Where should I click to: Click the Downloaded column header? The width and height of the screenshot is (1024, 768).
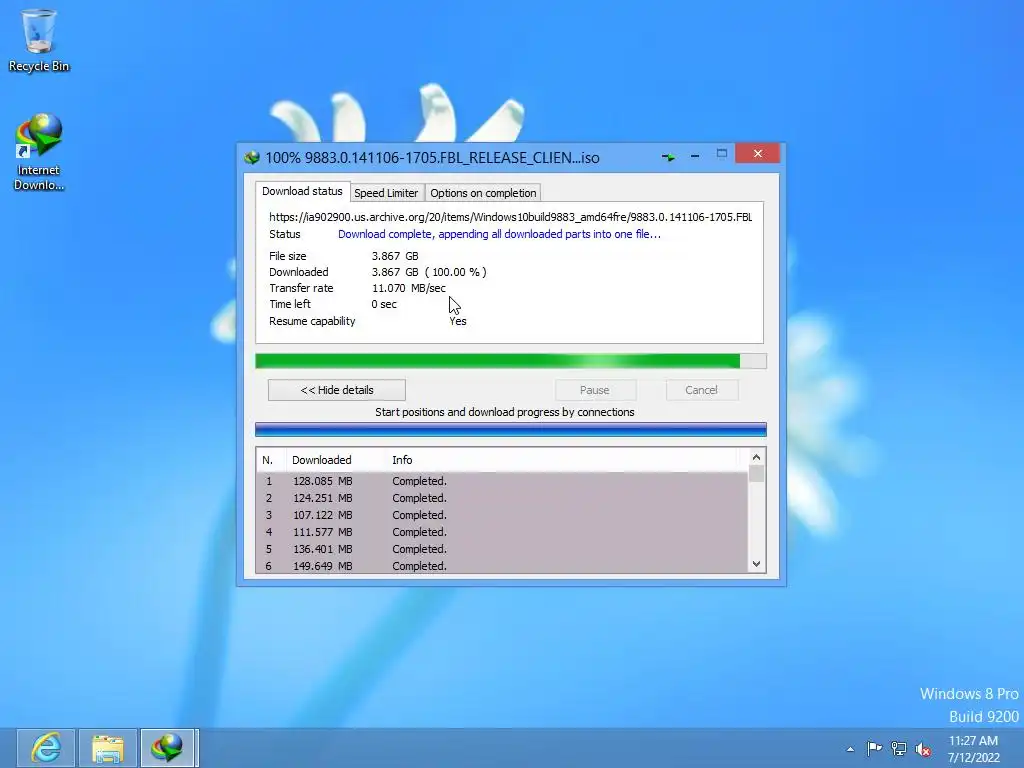click(336, 460)
